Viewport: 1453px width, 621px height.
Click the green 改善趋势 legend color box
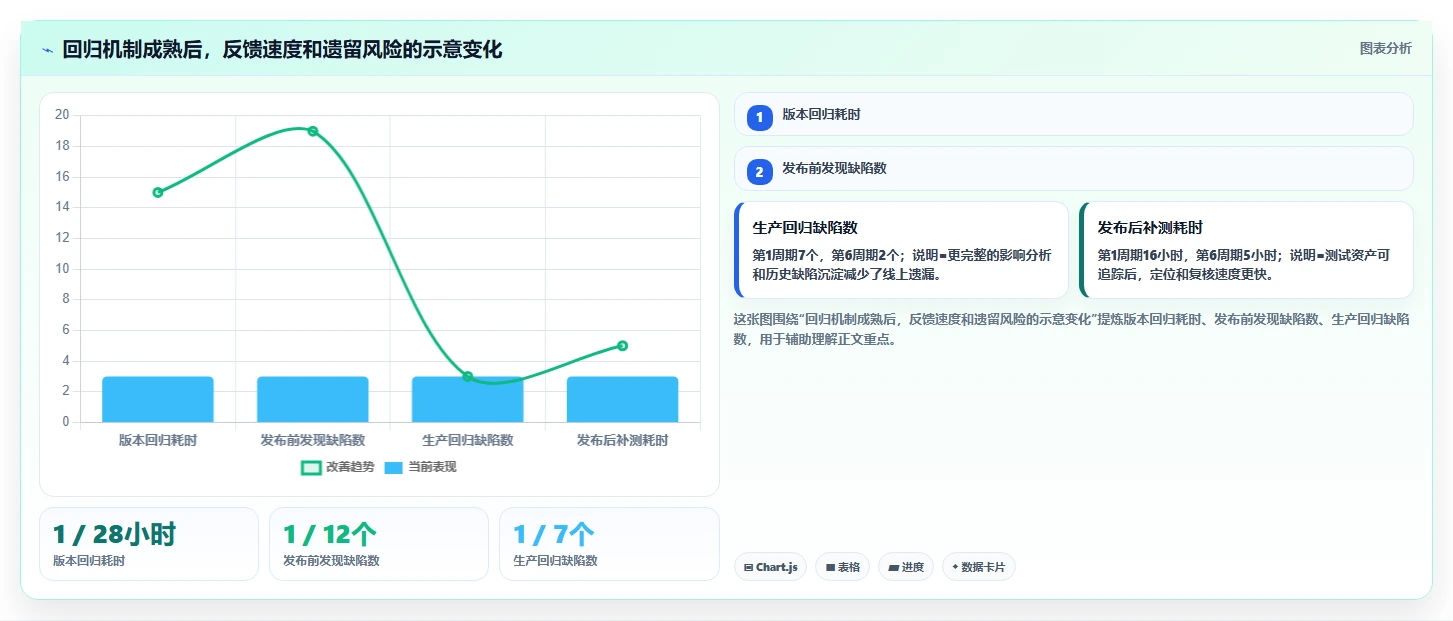click(x=311, y=467)
